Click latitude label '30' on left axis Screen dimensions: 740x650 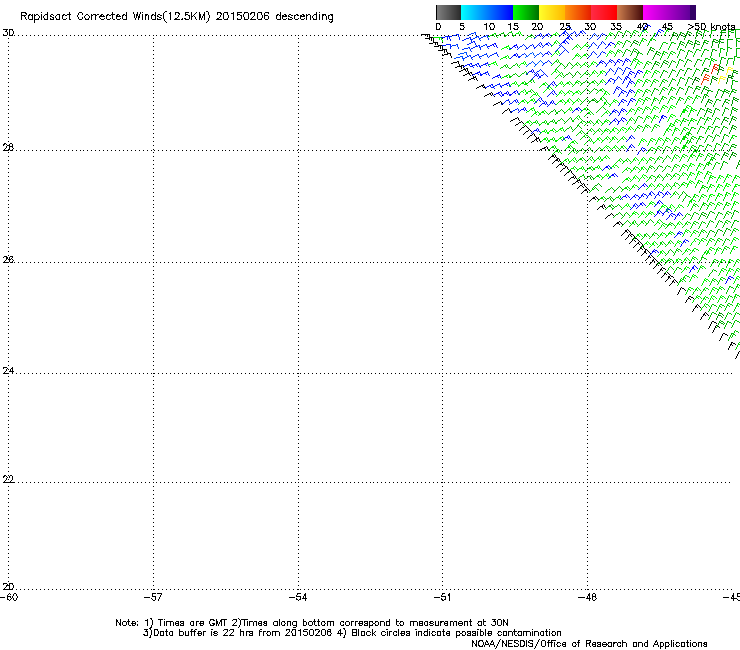click(8, 33)
